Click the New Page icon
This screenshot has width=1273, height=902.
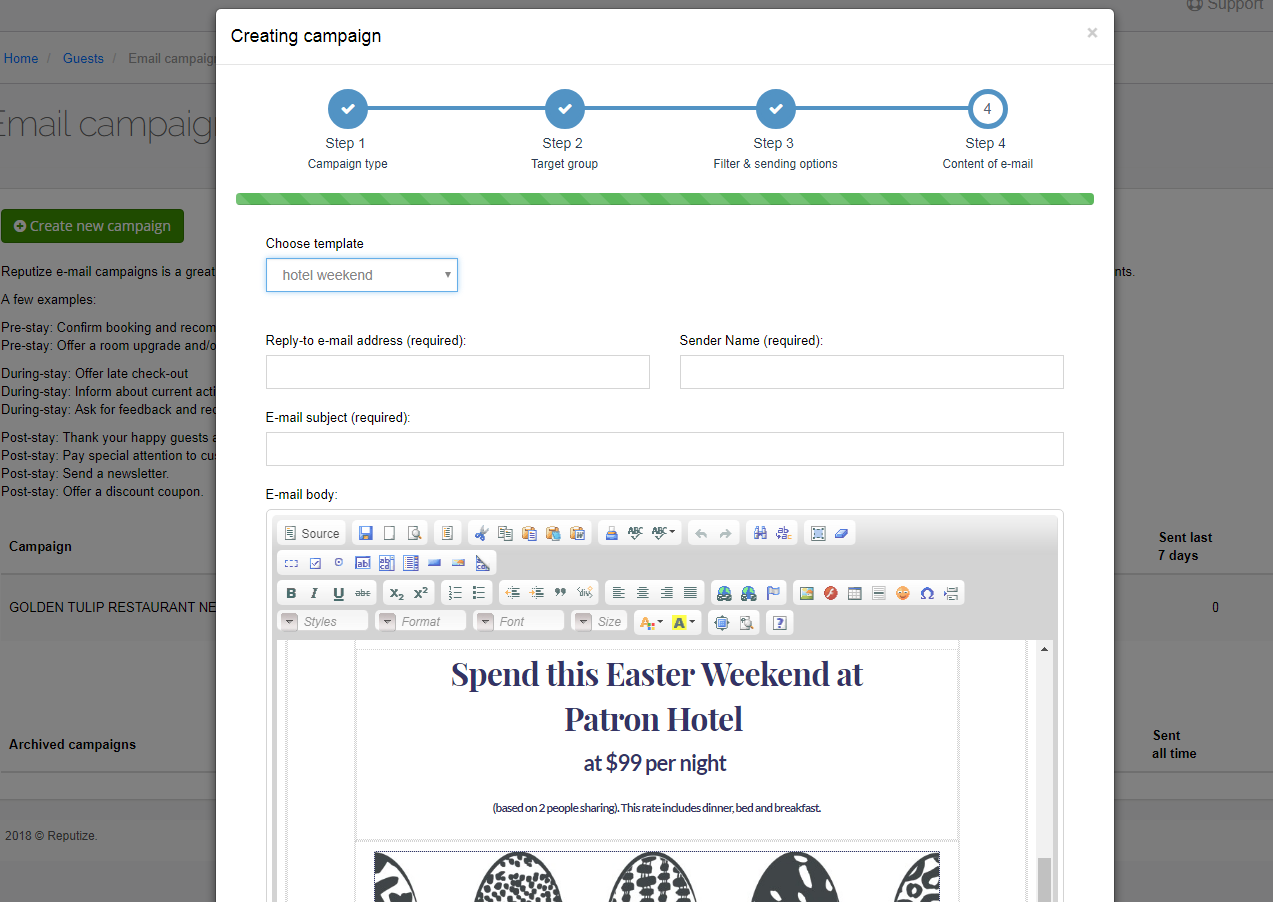click(x=390, y=533)
